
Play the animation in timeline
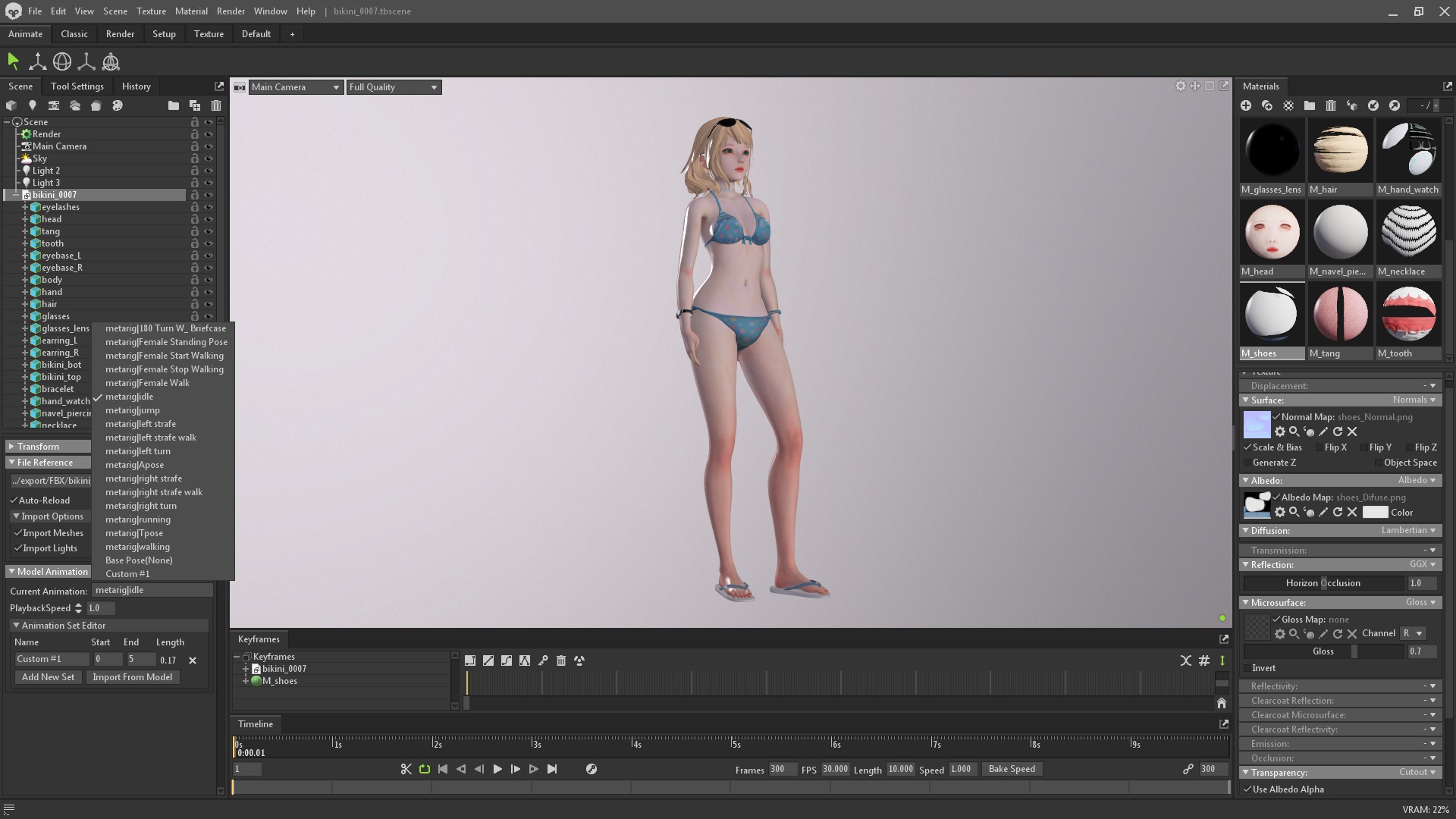click(x=497, y=769)
